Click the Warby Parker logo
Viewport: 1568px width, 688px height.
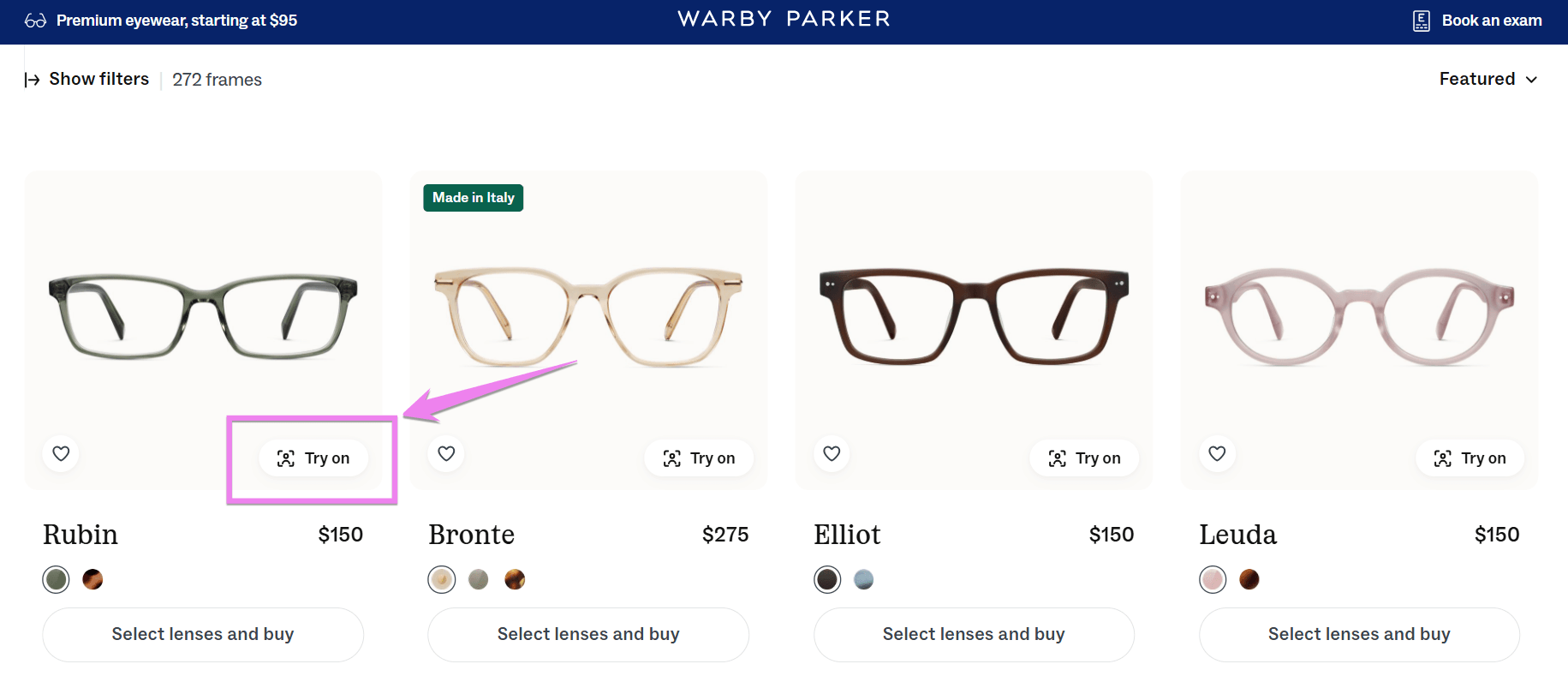pos(783,18)
